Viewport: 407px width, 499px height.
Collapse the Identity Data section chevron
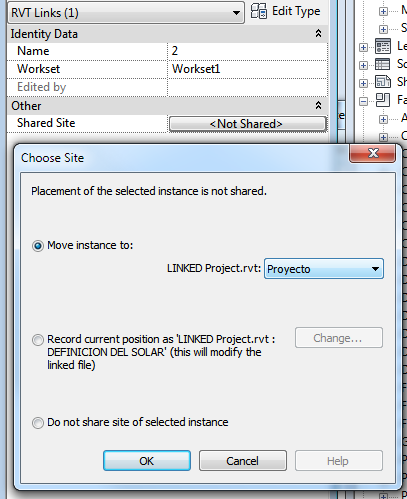click(x=318, y=33)
